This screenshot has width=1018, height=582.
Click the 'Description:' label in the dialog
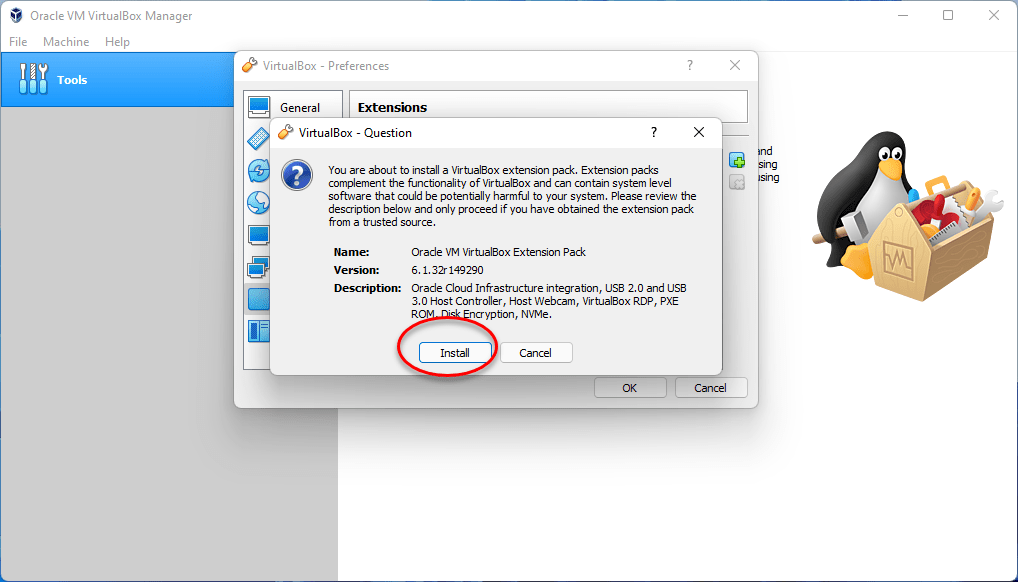(367, 288)
